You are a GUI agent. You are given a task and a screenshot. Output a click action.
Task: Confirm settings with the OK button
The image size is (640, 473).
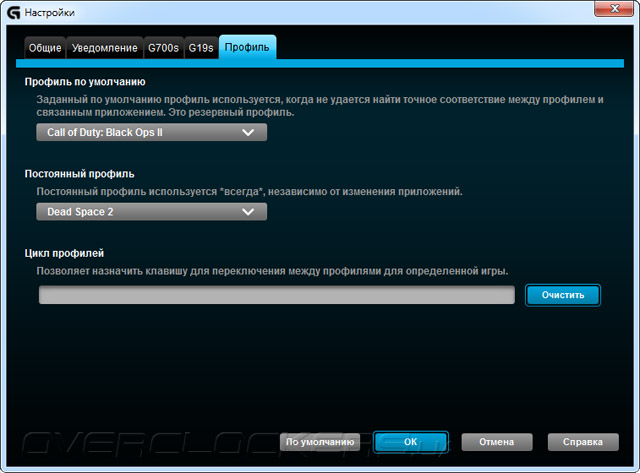(411, 442)
